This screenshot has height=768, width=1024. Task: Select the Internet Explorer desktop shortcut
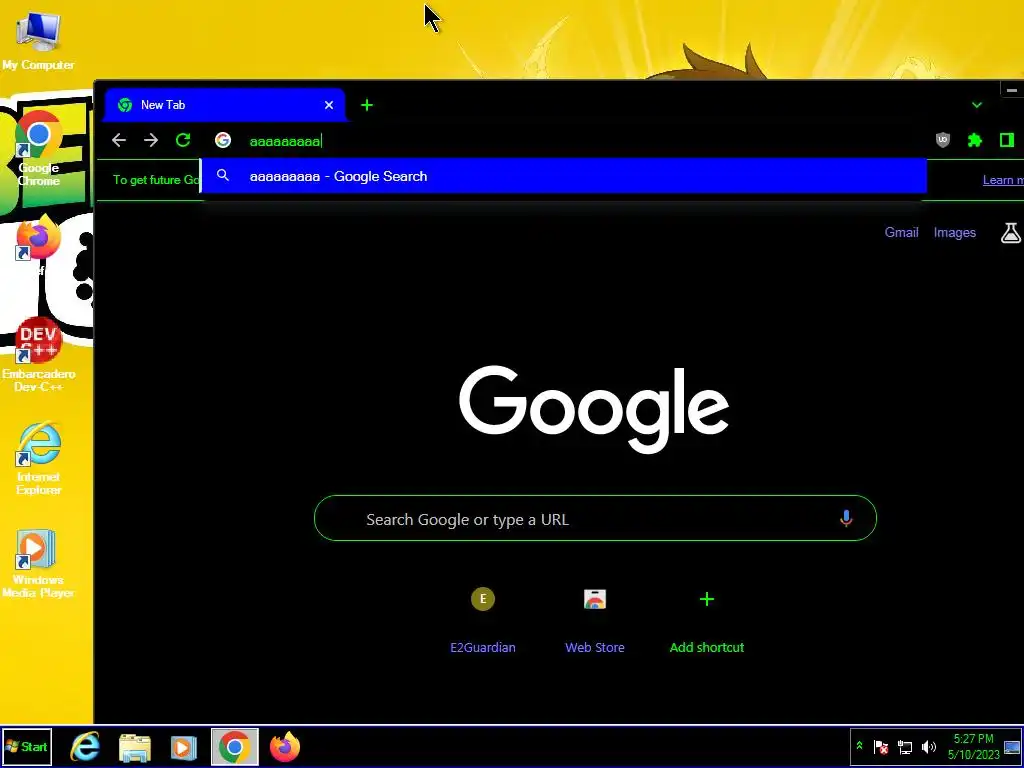coord(39,458)
